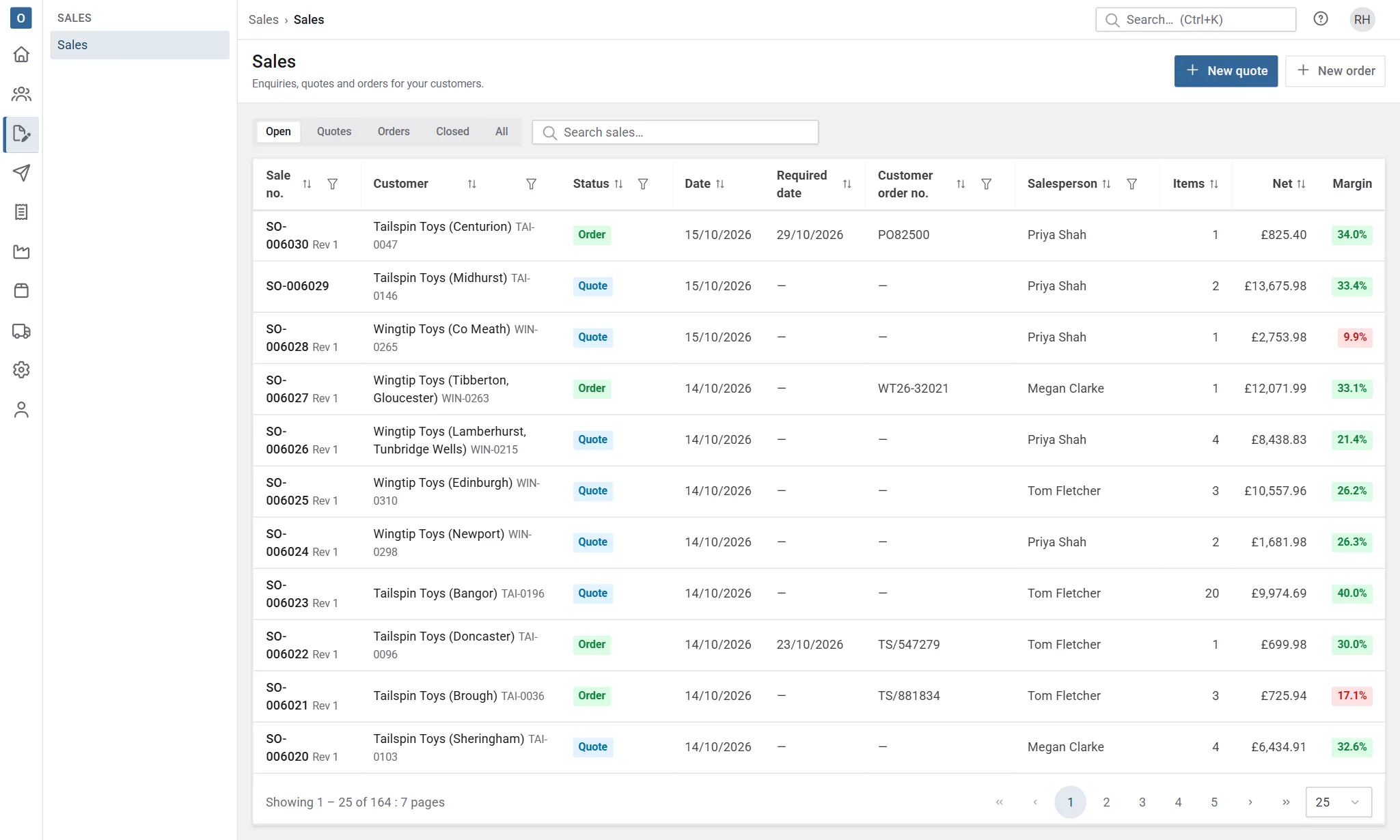
Task: Click the help question mark icon
Action: (x=1321, y=19)
